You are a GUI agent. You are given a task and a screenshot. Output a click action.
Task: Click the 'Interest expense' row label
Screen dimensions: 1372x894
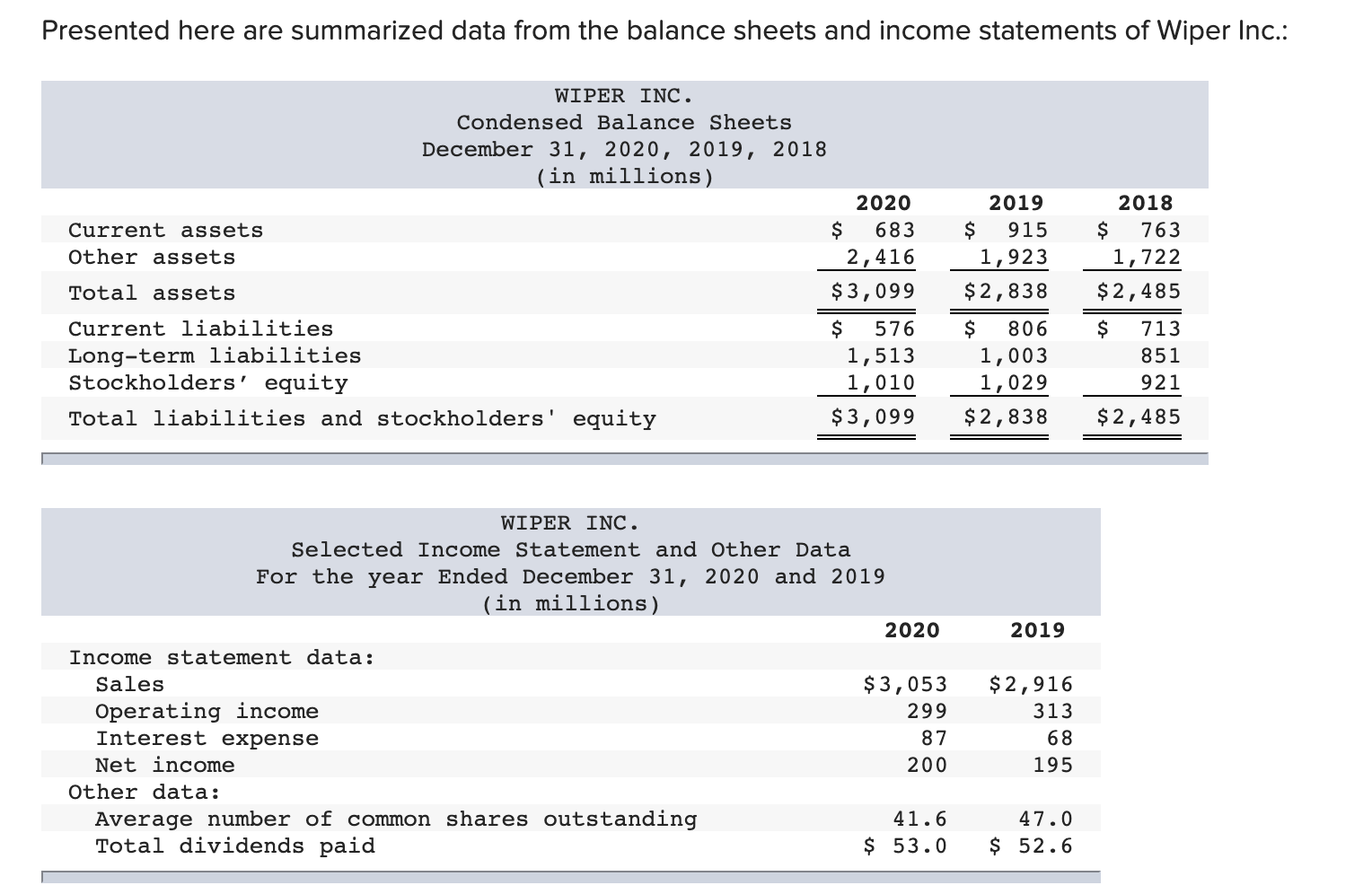207,739
